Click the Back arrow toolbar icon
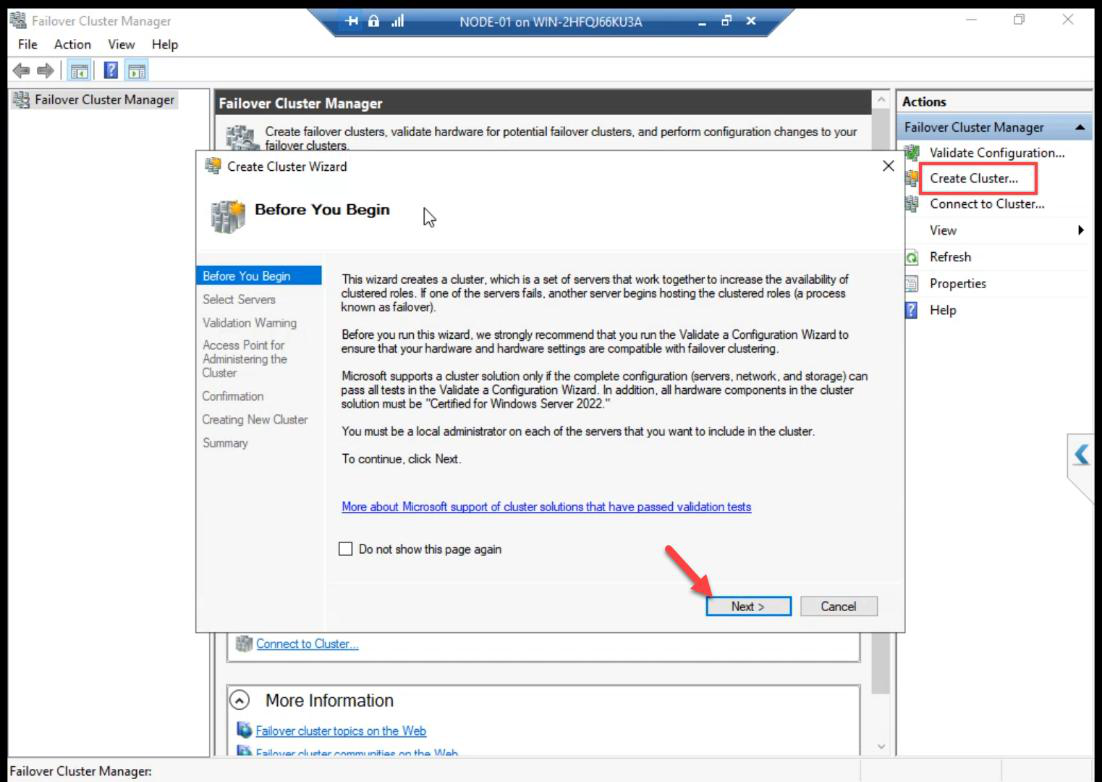This screenshot has height=782, width=1102. [x=21, y=70]
